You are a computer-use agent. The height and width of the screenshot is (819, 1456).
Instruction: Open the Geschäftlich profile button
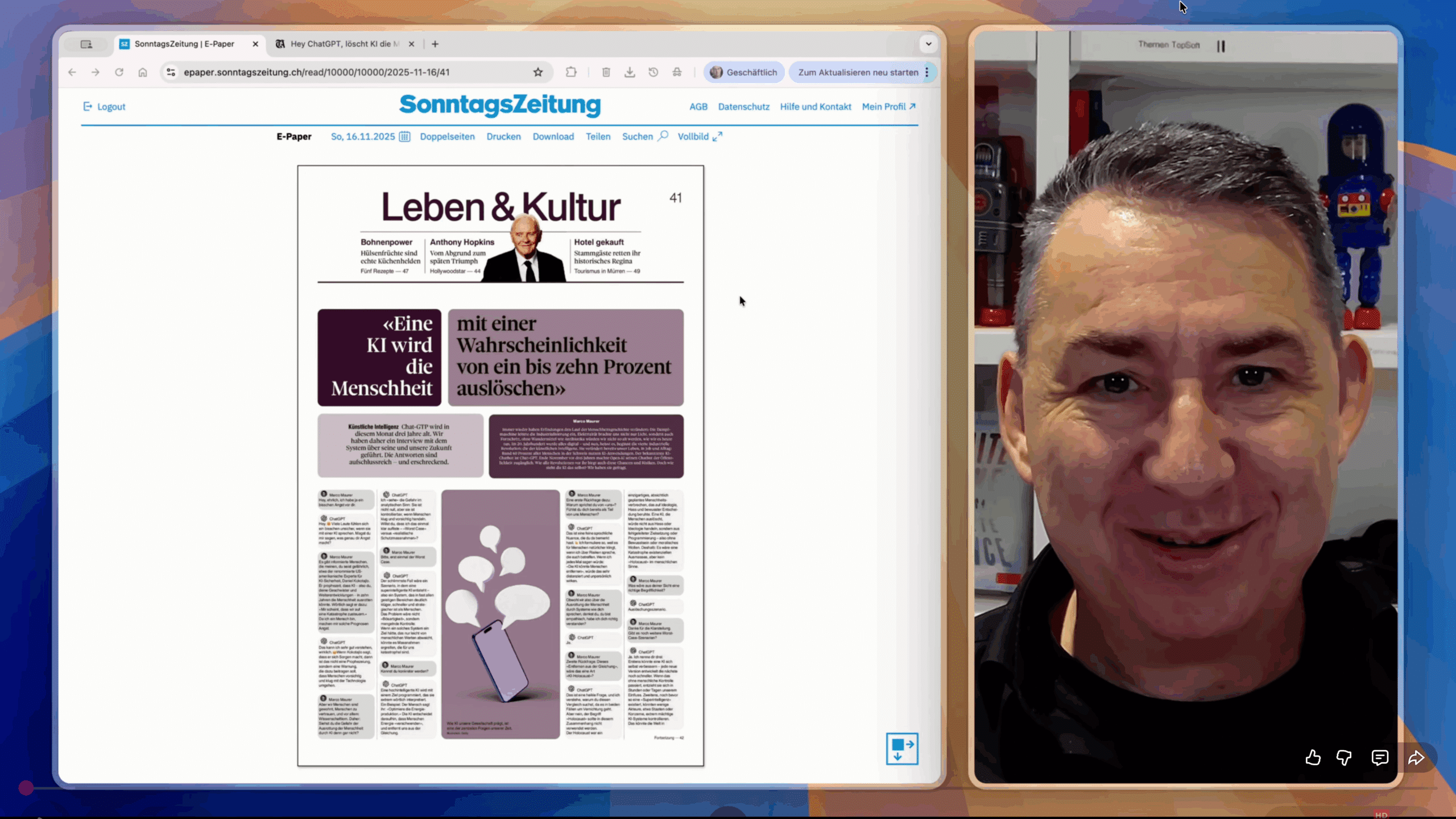pyautogui.click(x=744, y=72)
